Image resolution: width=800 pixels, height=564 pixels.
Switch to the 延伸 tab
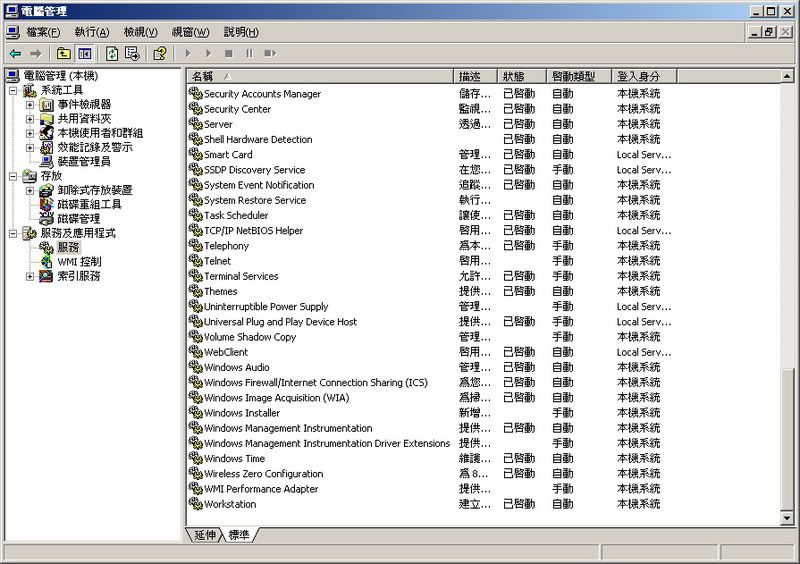tap(205, 535)
